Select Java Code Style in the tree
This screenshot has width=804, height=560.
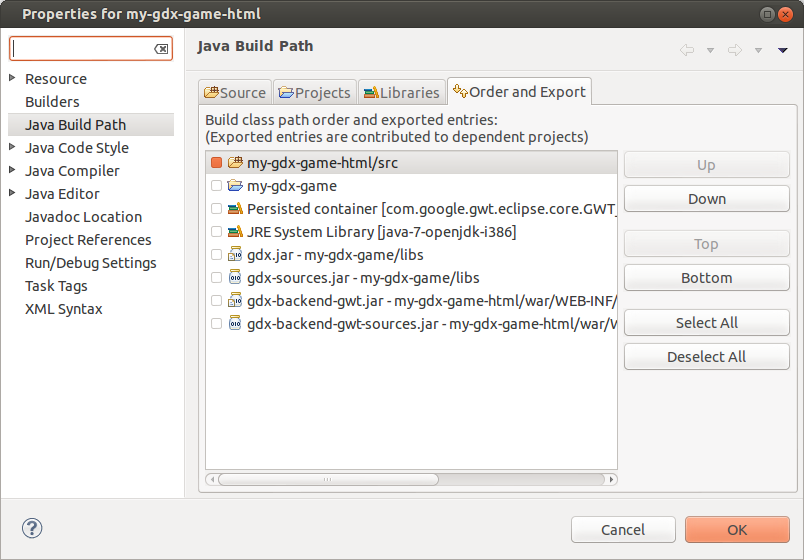77,148
